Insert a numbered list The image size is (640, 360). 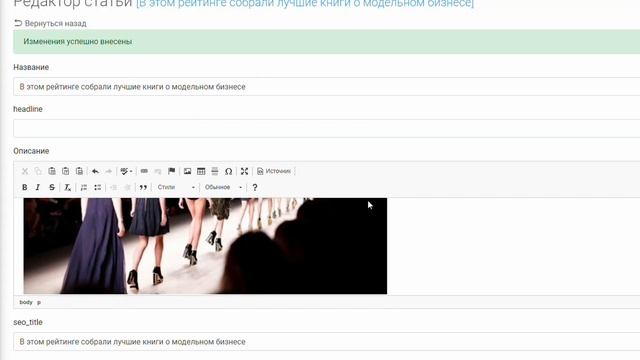(x=84, y=187)
